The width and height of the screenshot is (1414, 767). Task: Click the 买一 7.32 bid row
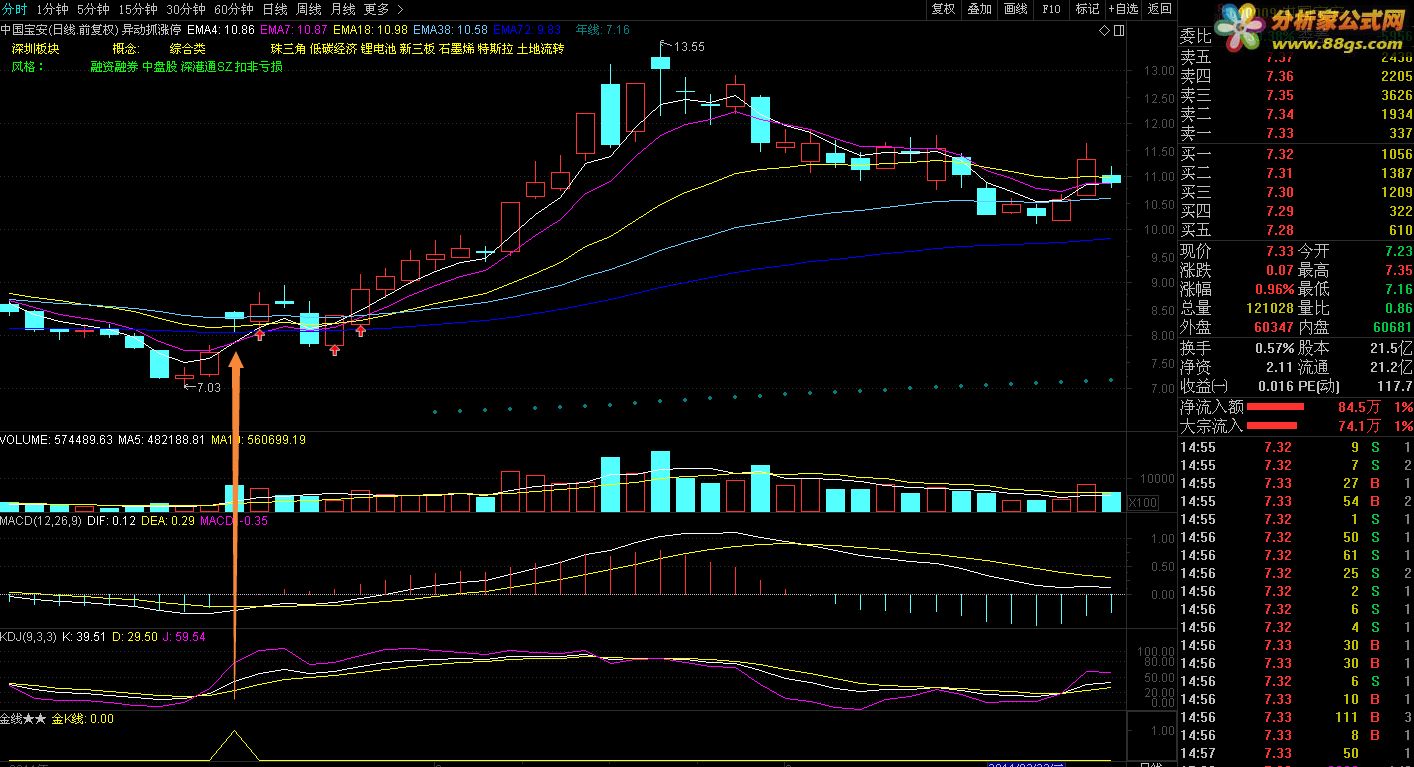tap(1296, 154)
